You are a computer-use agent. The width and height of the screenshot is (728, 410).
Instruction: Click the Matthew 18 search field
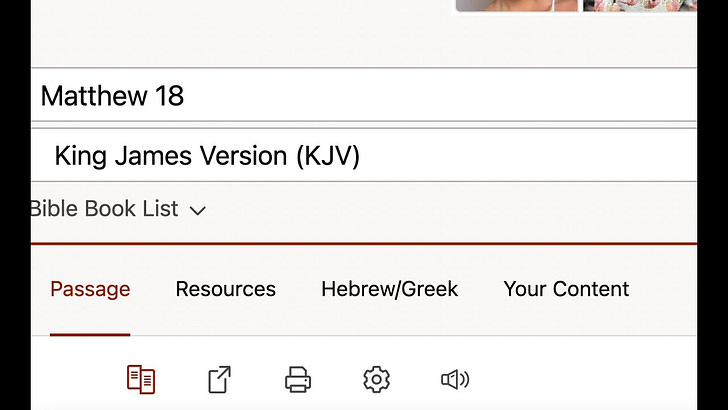tap(364, 95)
